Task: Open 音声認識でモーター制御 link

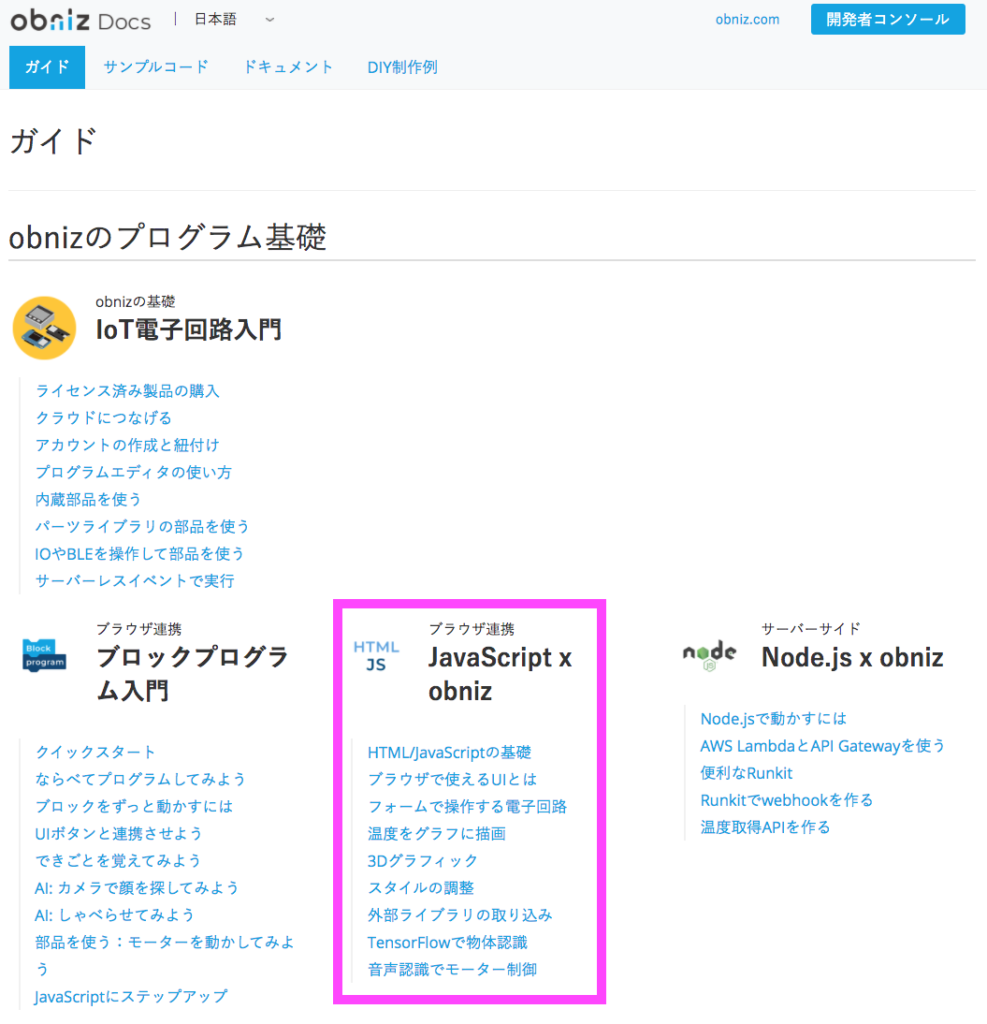Action: [x=452, y=970]
